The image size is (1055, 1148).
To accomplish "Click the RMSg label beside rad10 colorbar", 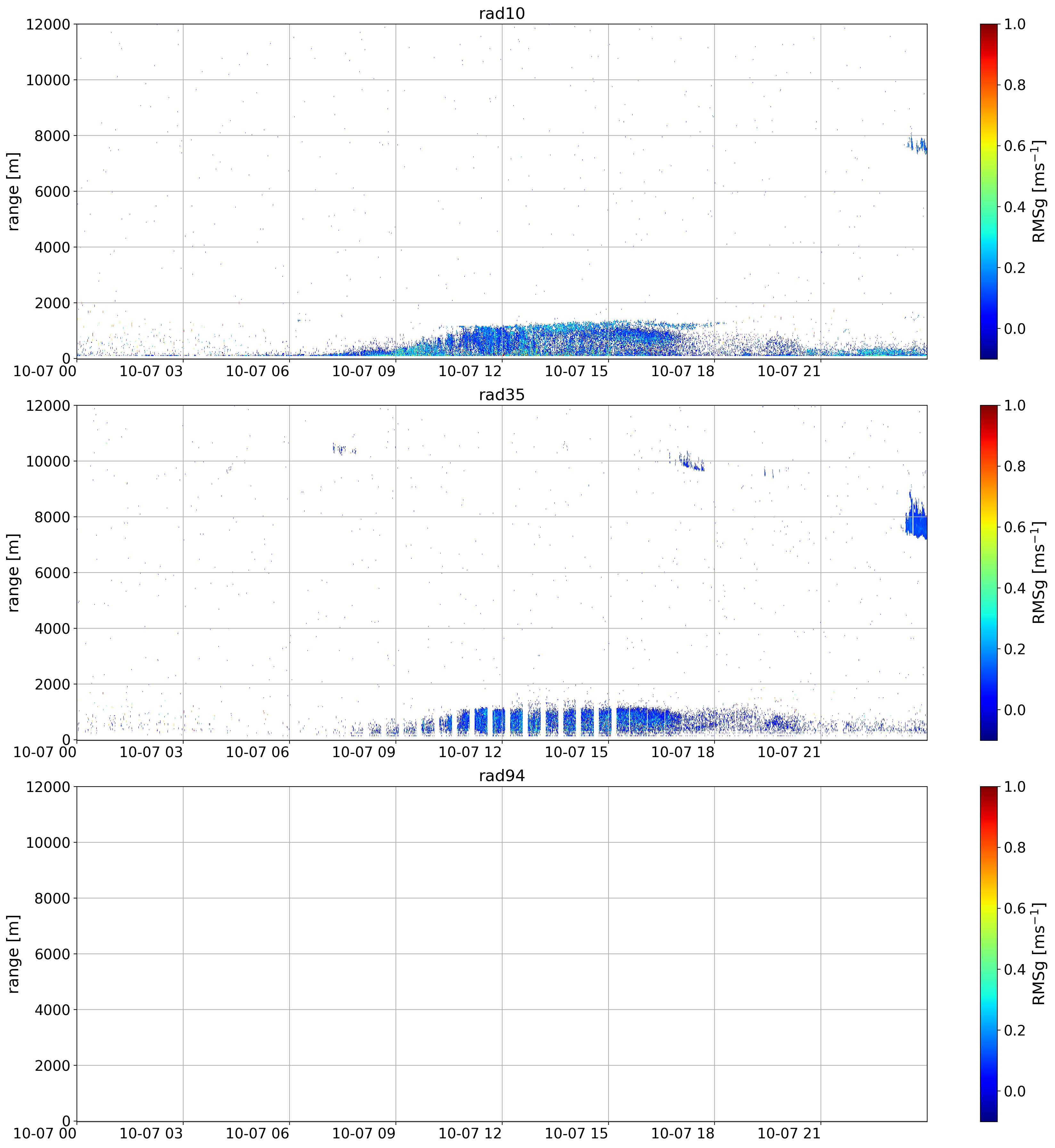I will 1039,191.
